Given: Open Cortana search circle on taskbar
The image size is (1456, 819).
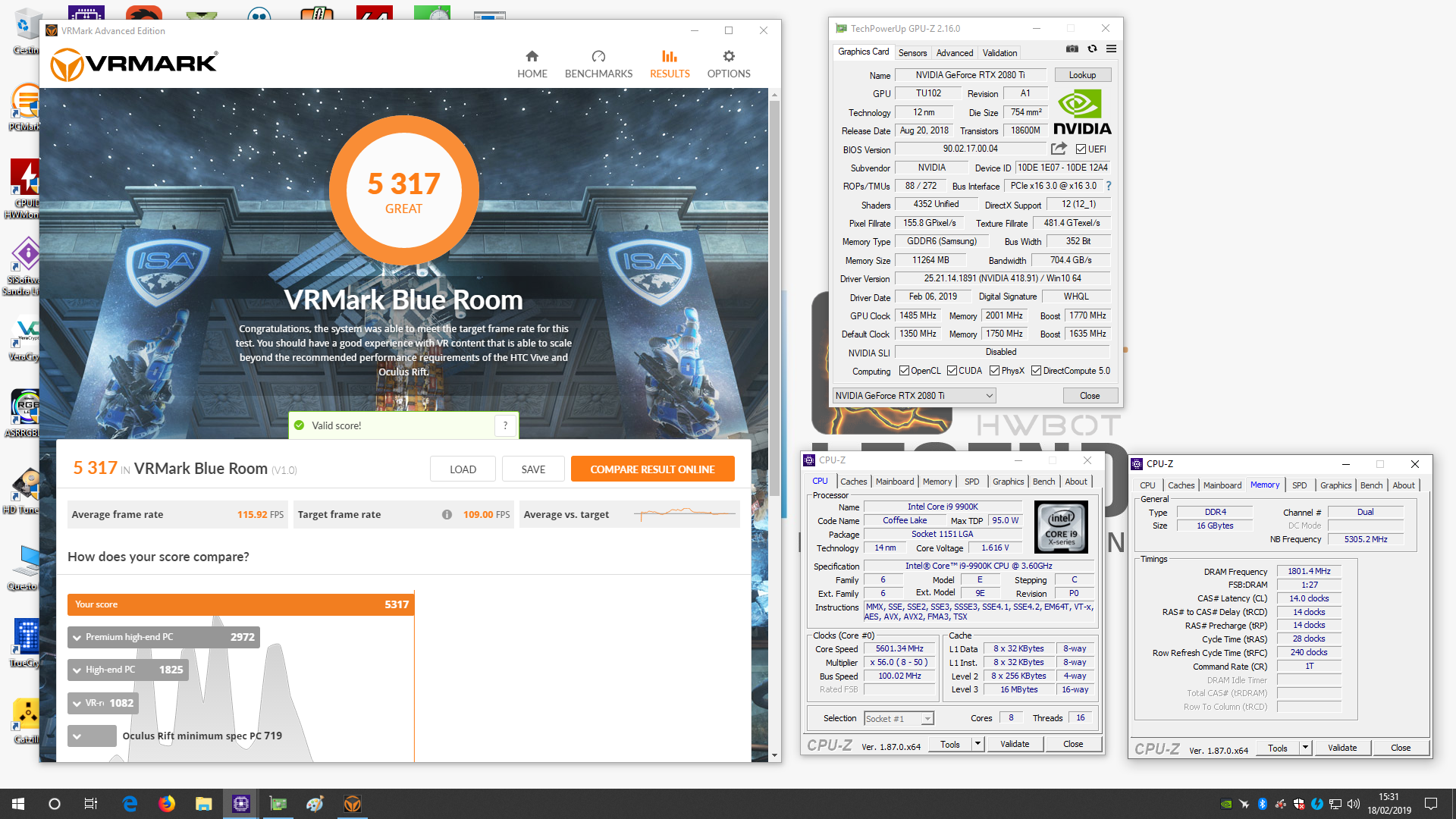Looking at the screenshot, I should (x=55, y=804).
